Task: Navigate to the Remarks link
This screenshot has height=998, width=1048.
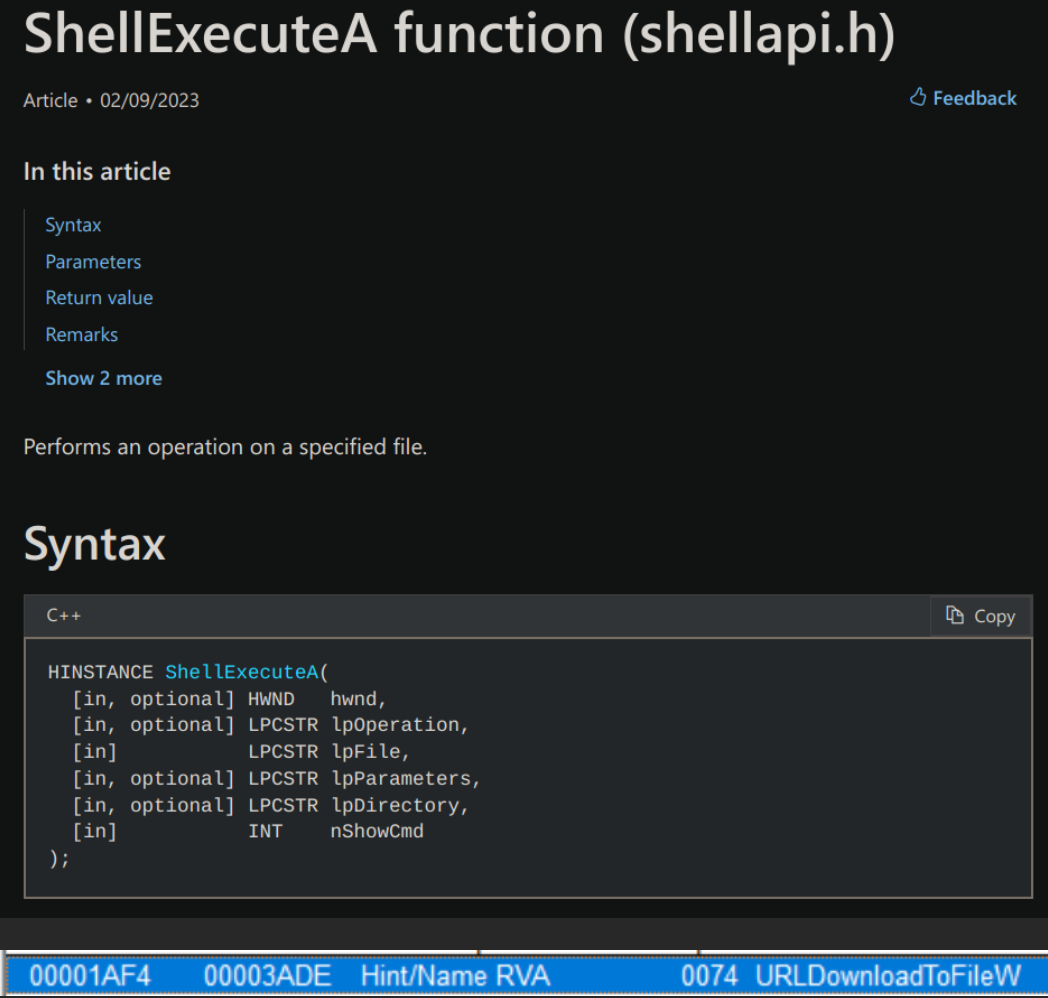Action: coord(81,335)
